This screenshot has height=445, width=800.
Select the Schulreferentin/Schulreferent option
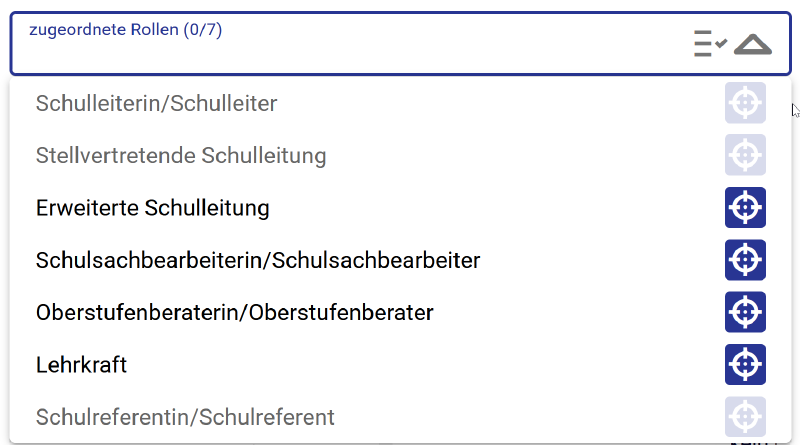(x=185, y=417)
